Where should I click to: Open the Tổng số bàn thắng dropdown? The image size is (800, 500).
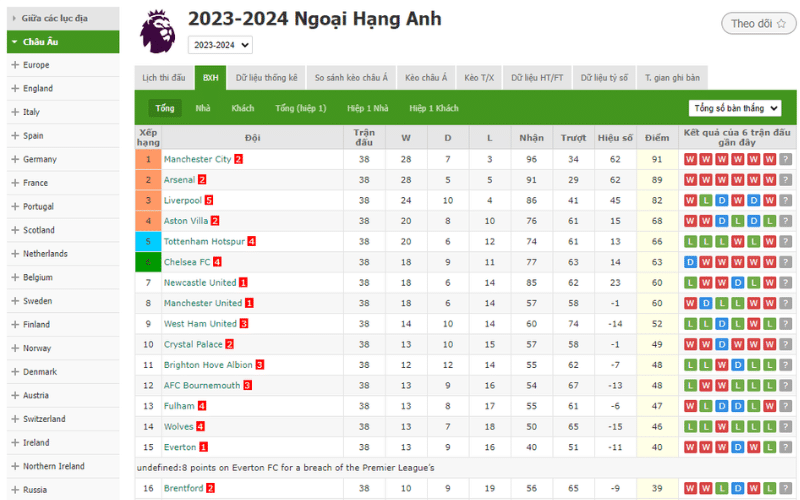point(735,108)
